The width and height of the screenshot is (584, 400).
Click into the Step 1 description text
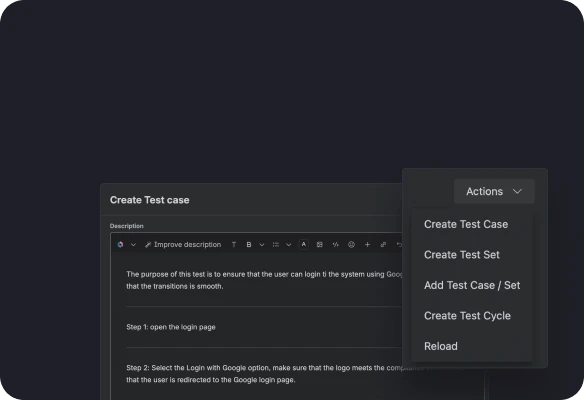point(171,327)
